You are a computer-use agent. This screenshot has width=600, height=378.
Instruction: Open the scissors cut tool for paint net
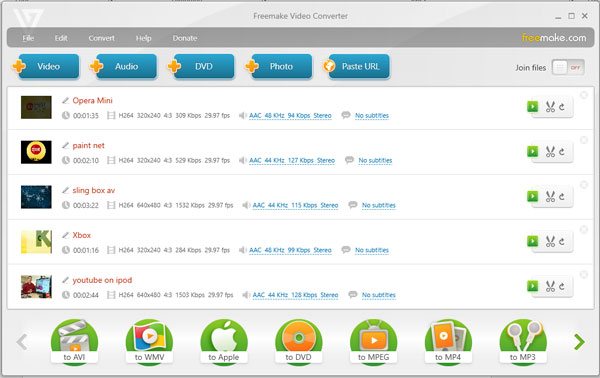550,152
